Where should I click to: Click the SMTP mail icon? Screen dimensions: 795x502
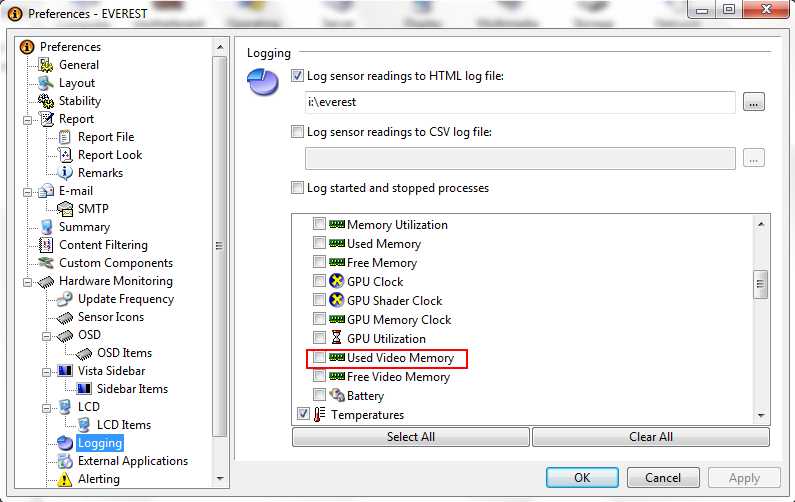point(65,209)
